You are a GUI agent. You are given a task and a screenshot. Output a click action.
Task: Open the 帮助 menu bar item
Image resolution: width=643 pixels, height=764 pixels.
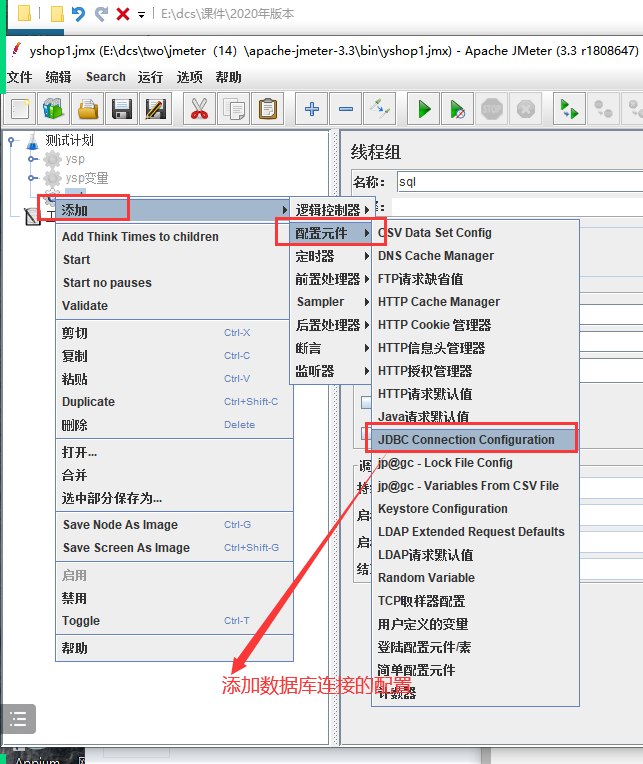coord(228,77)
